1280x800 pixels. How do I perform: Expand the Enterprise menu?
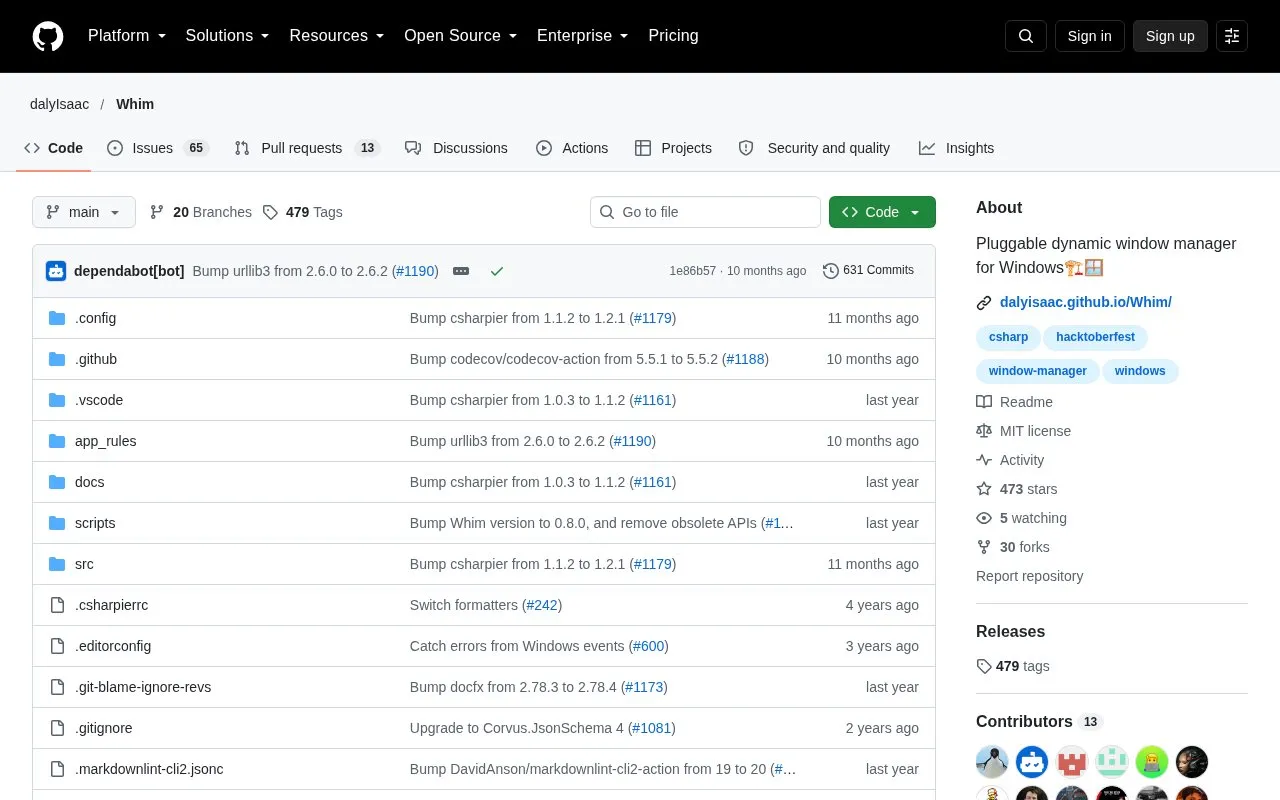[583, 36]
